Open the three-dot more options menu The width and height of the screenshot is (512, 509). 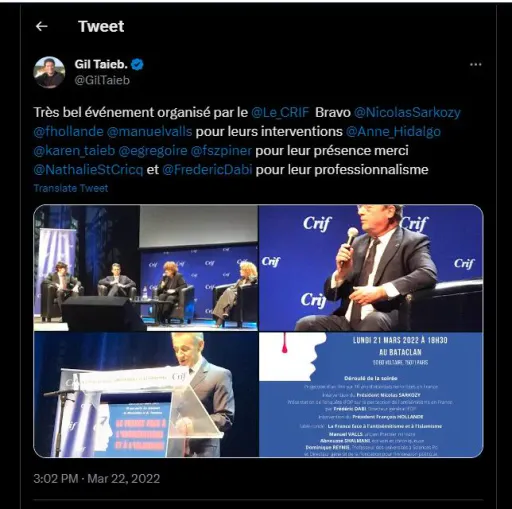click(475, 64)
